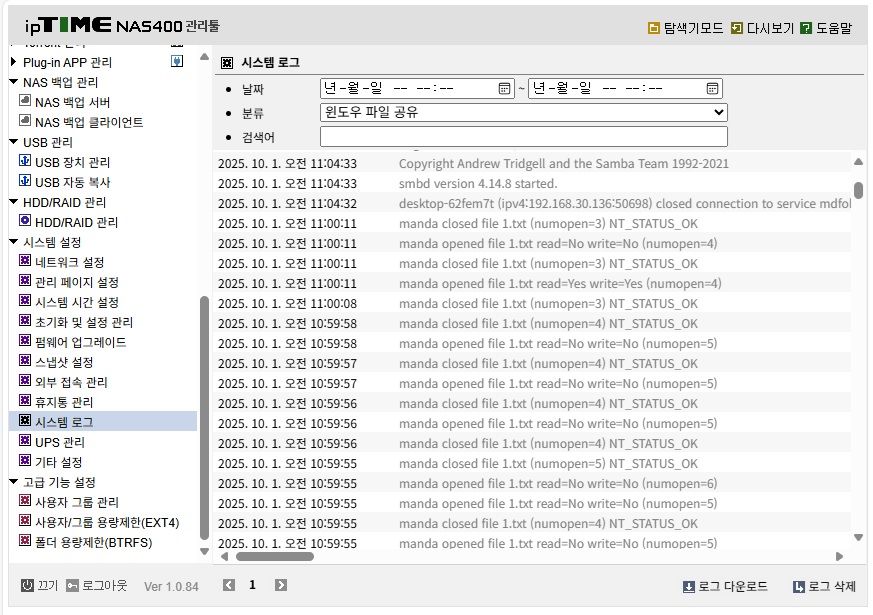This screenshot has width=873, height=615.
Task: Click the log vertical scrollbar thumb
Action: pos(859,190)
